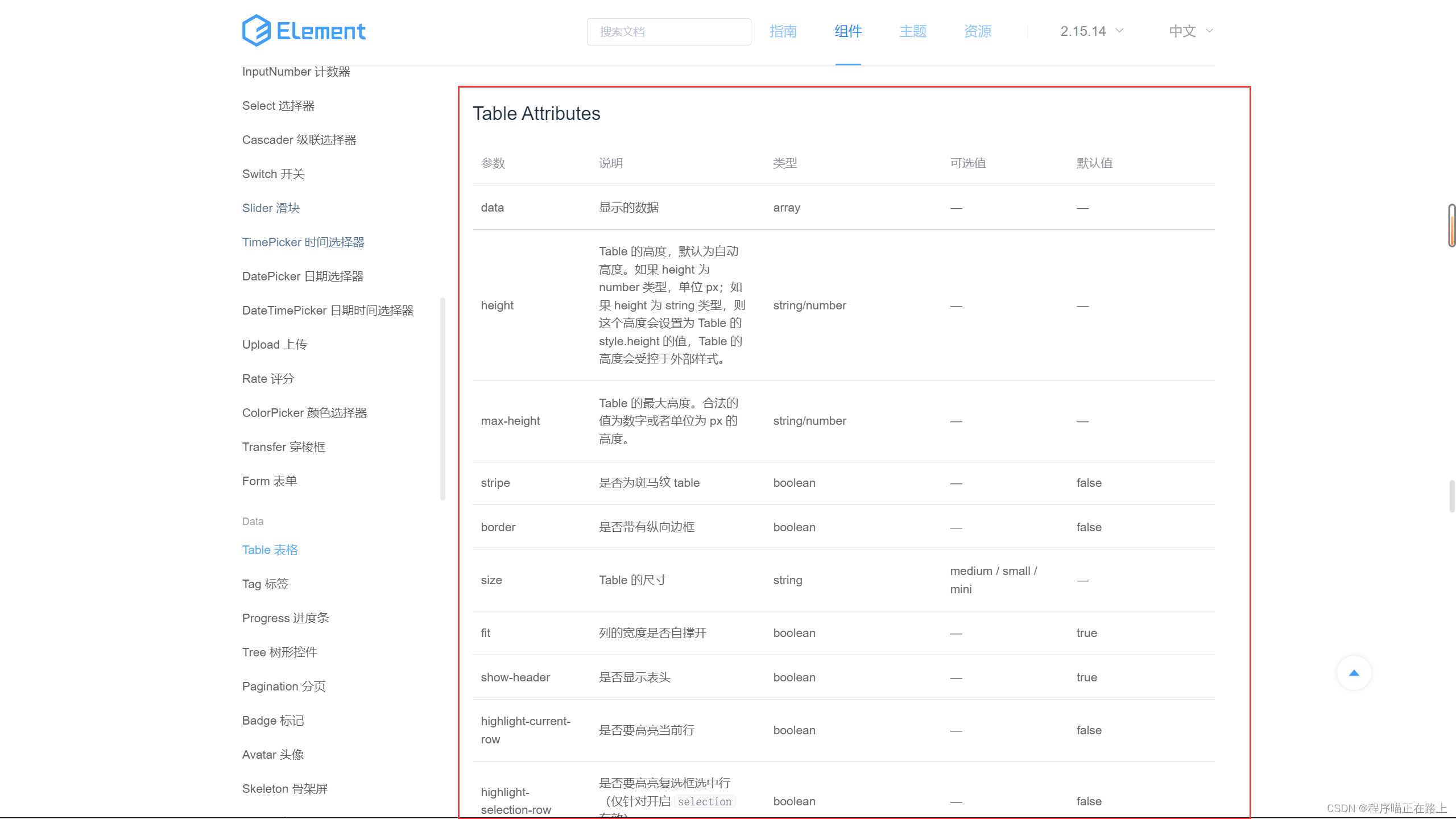1456x819 pixels.
Task: Open Rate 评分 page
Action: (268, 379)
